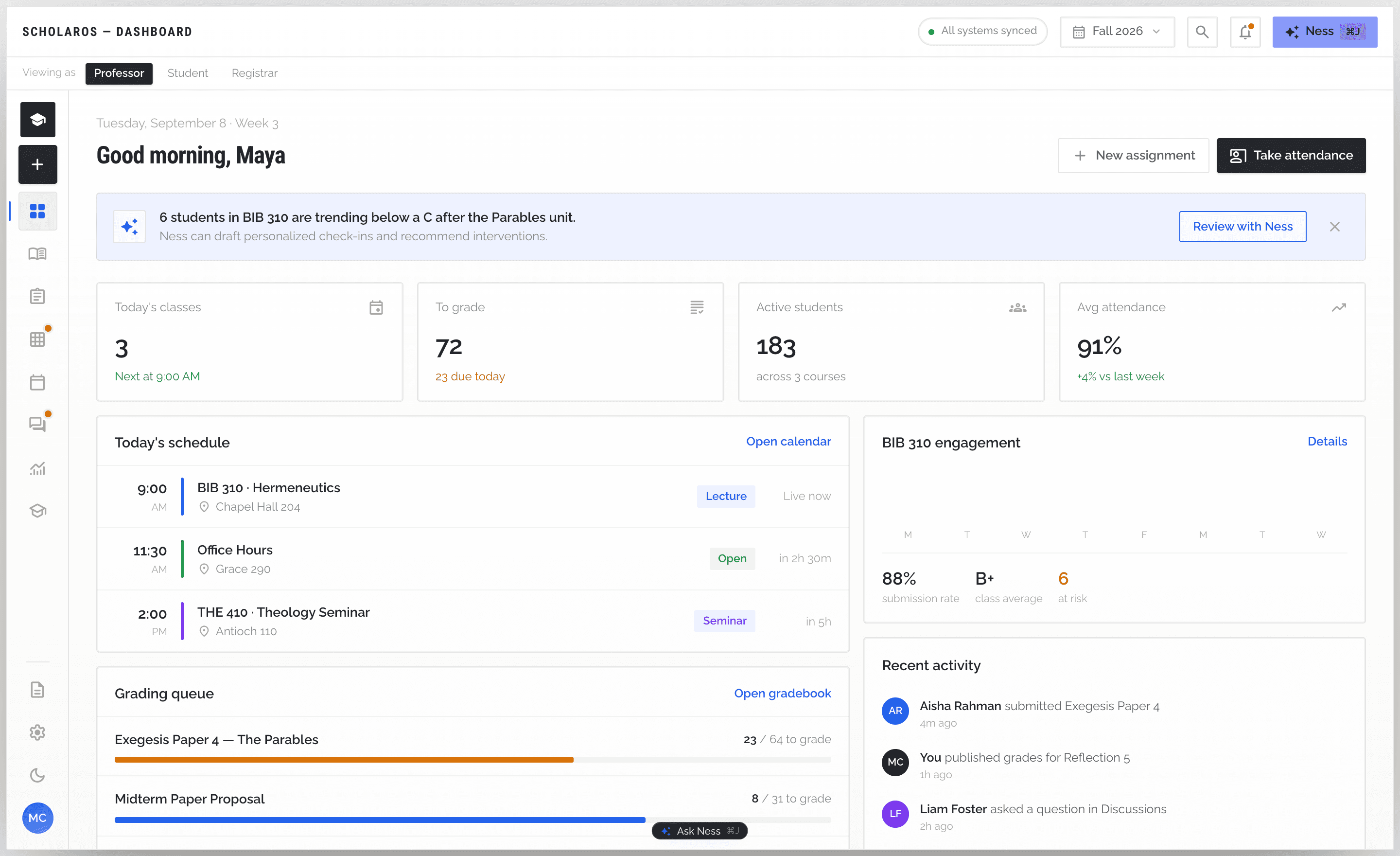Click the floating Ask Ness pill

700,831
